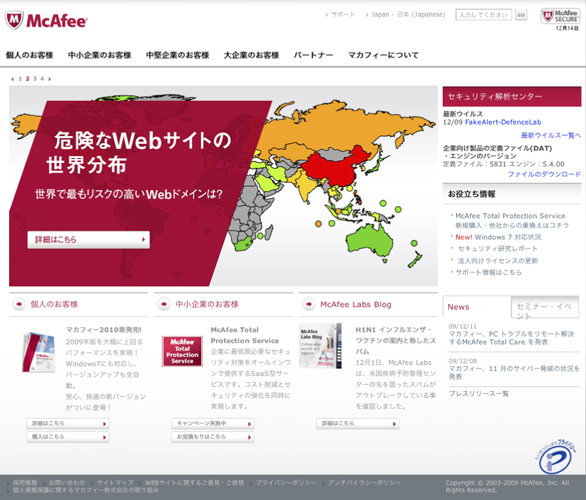The width and height of the screenshot is (586, 500).
Task: Open WEBサイトに関するご意見・ご感想 footer link
Action: click(x=194, y=483)
